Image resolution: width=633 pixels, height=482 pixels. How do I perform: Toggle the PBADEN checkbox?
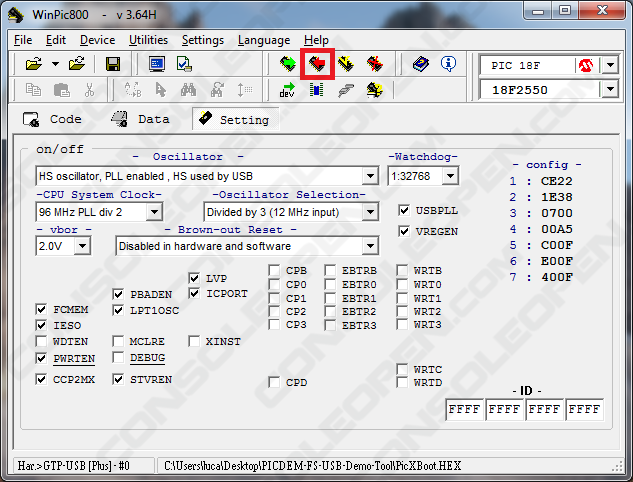coord(118,294)
